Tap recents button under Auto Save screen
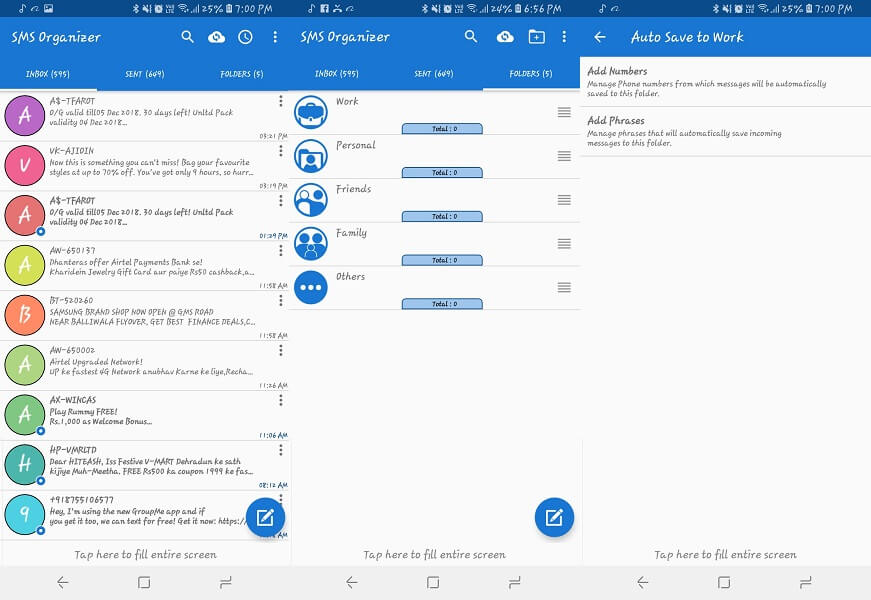 tap(805, 582)
